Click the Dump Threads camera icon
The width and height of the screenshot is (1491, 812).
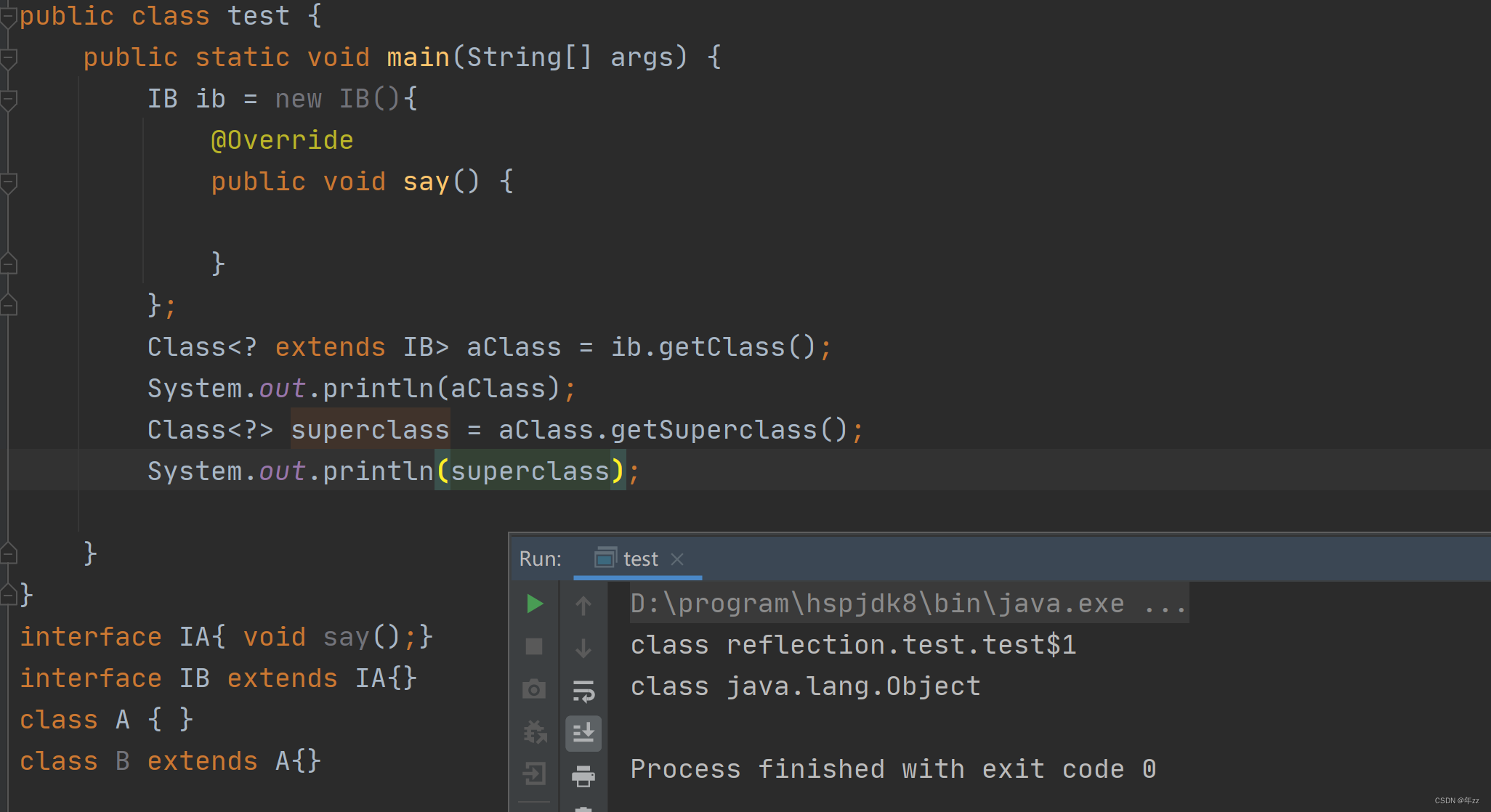click(x=534, y=689)
